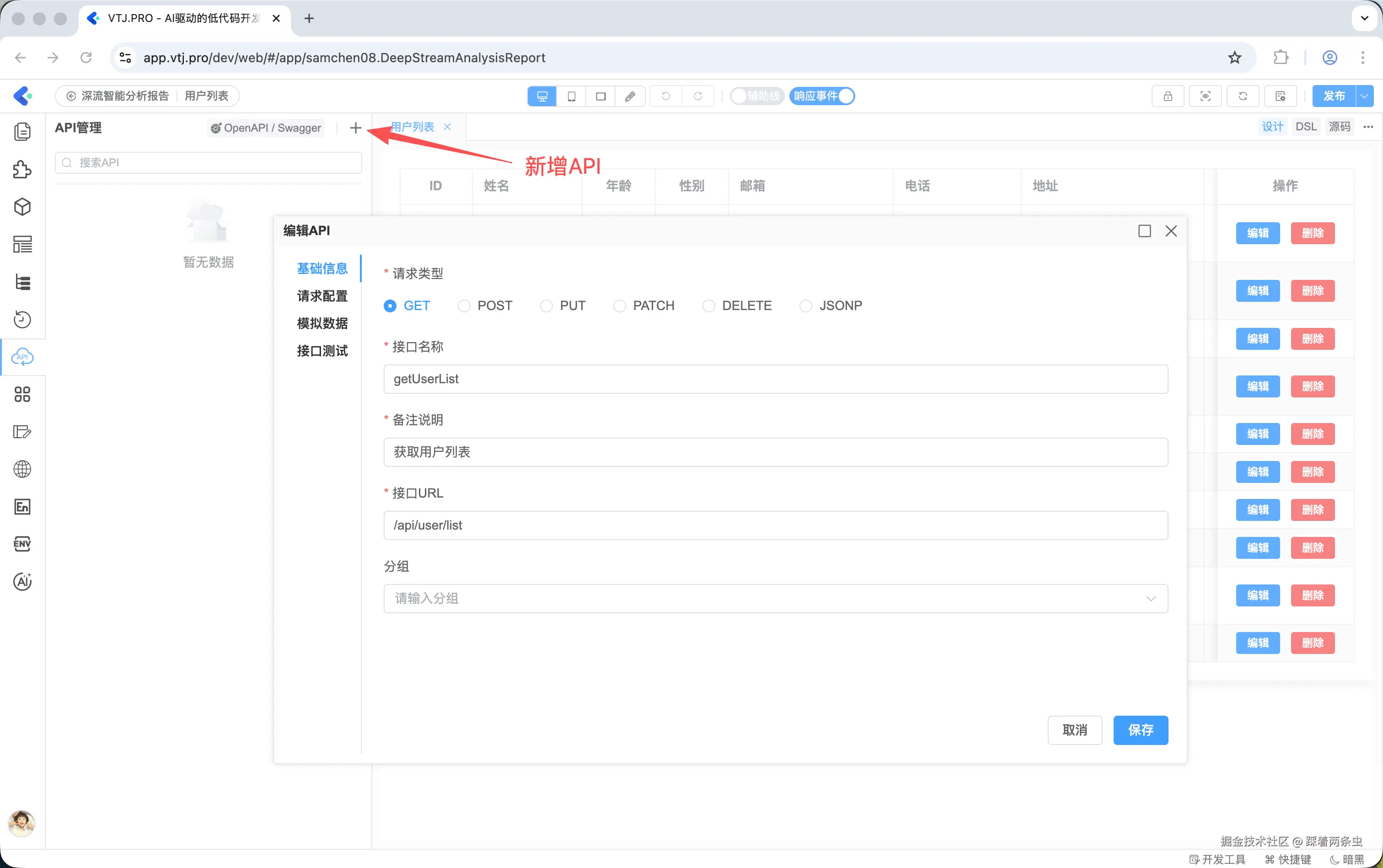
Task: Open the dropdown arrow beside 发布
Action: pos(1365,96)
